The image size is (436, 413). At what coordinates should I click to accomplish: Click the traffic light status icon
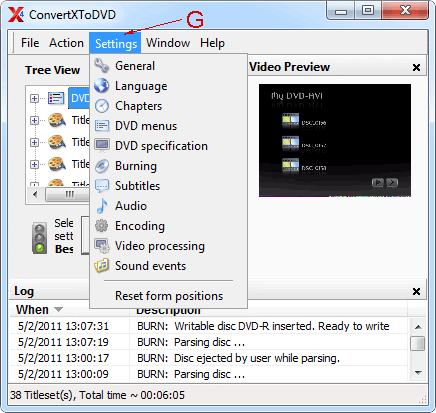click(40, 238)
